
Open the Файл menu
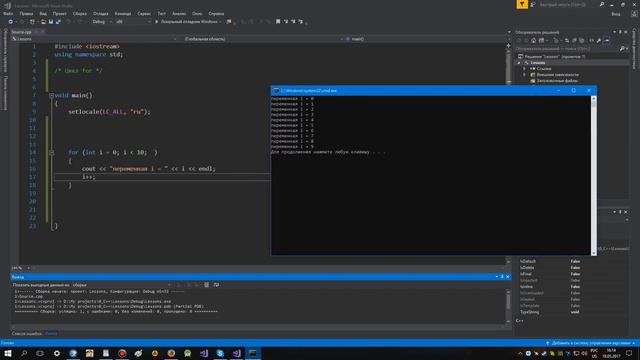coord(8,13)
